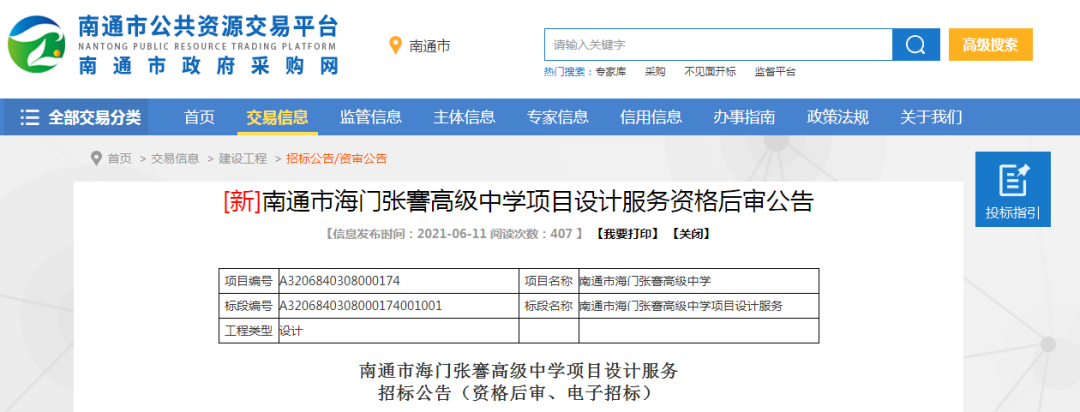Click the publish date and read count line
Screen dimensions: 1080x412
455,234
